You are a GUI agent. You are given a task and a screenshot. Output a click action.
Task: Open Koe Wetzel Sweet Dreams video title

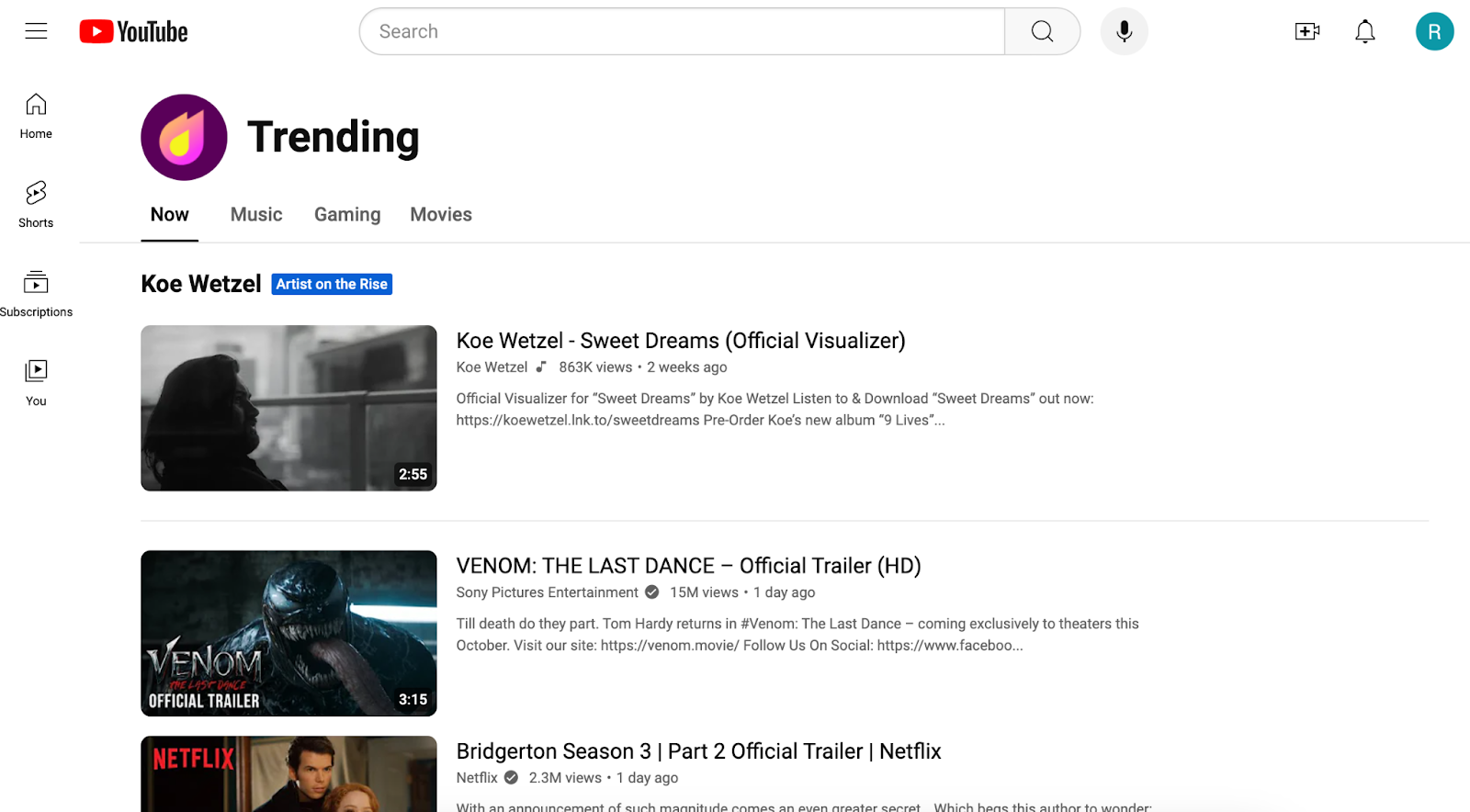(x=681, y=341)
